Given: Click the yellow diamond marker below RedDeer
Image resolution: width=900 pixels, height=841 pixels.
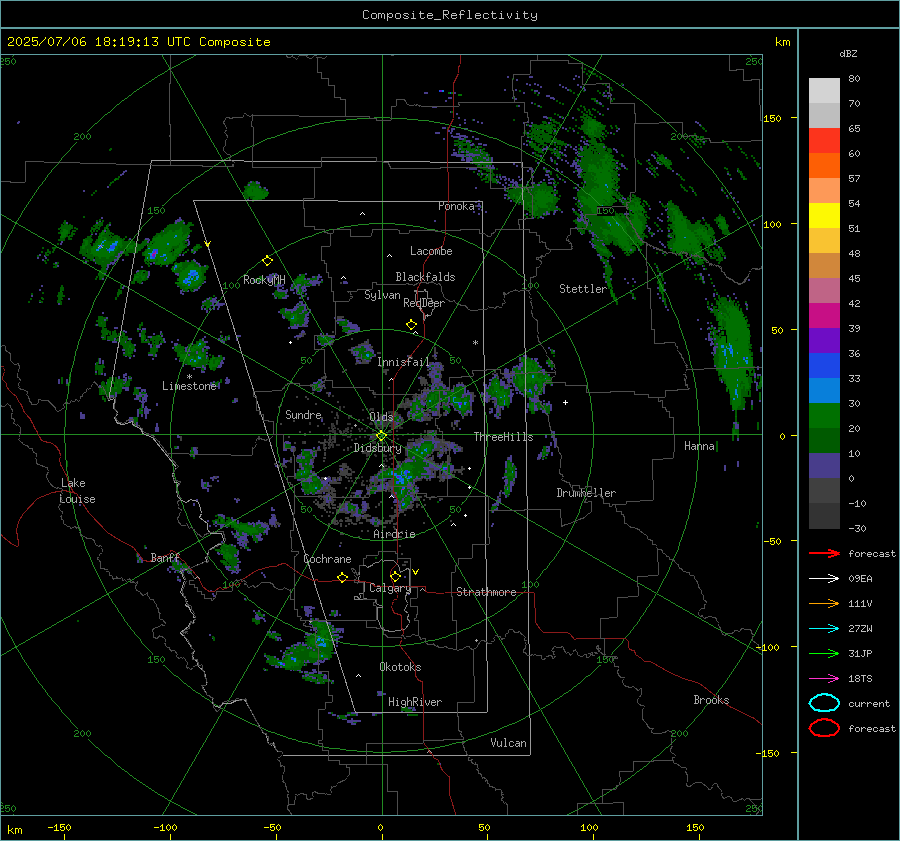Looking at the screenshot, I should pos(411,325).
